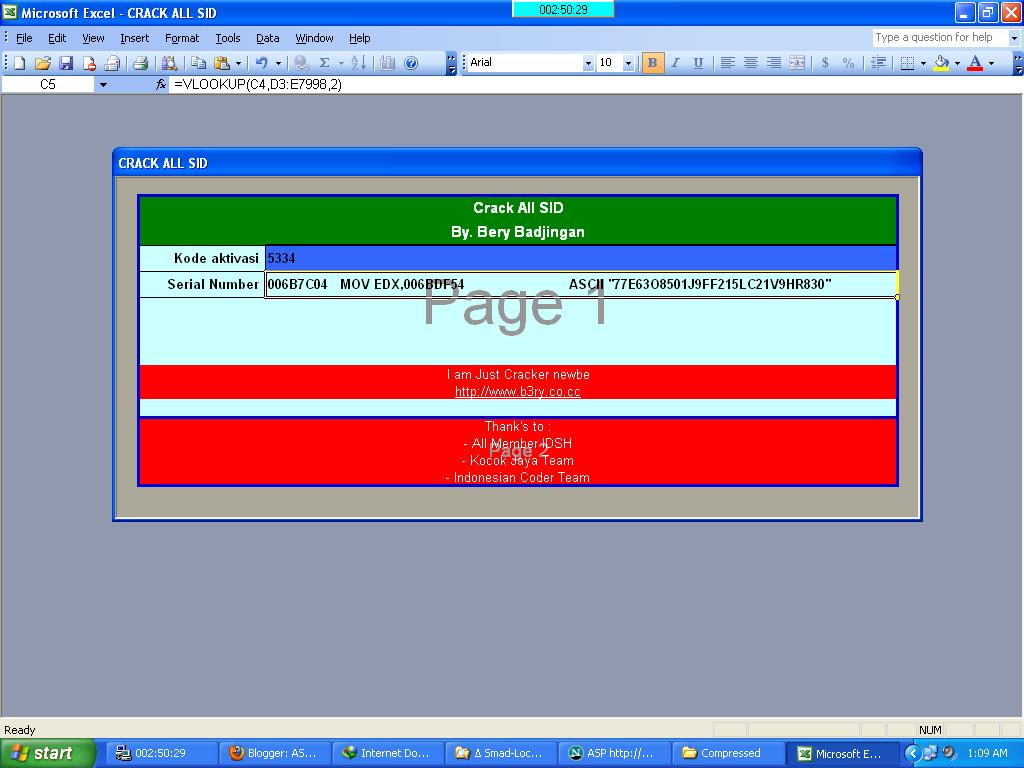Open the Compressed folder taskbar item
Viewport: 1024px width, 768px height.
point(727,753)
